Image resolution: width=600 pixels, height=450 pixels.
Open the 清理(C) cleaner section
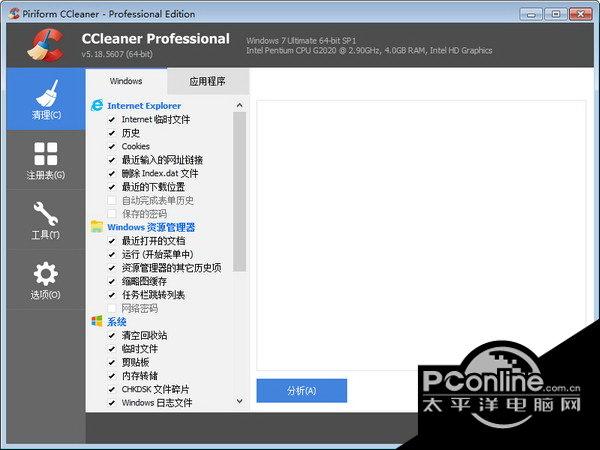46,99
